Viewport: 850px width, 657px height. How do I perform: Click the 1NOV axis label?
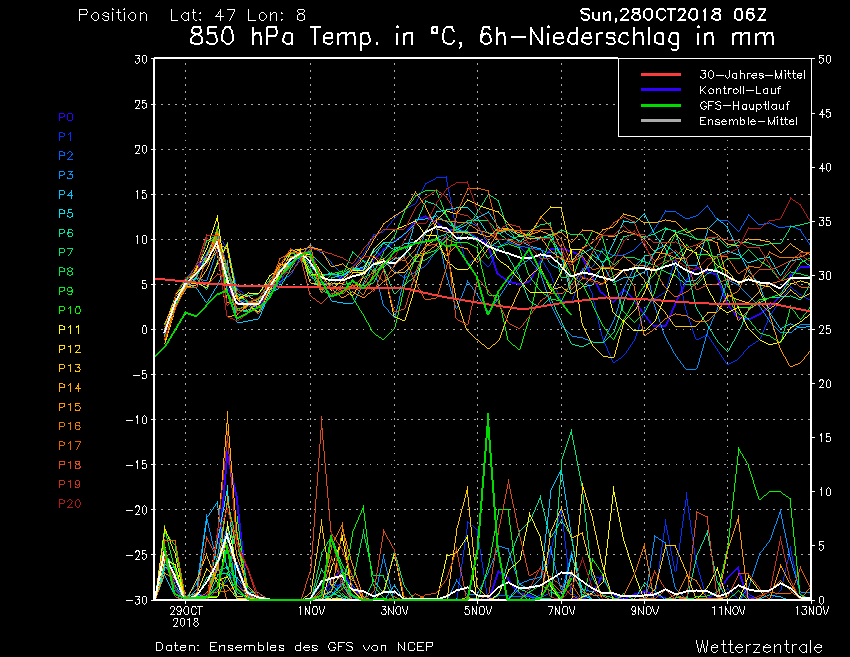[311, 611]
